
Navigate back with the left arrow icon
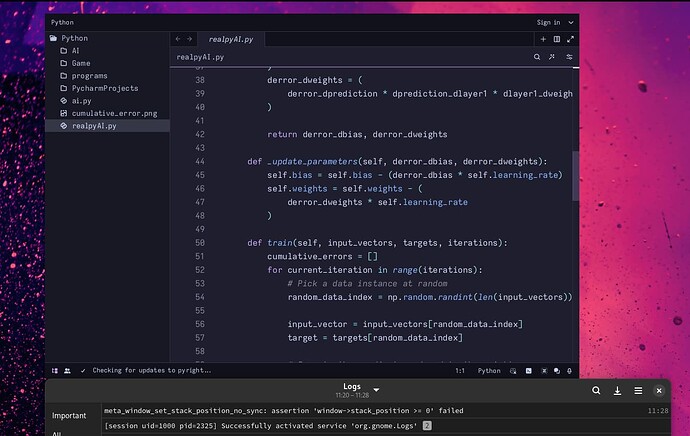[178, 39]
